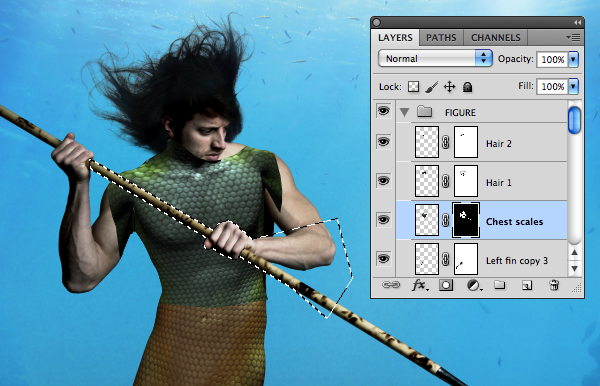Click the scroll up arrow in layers list
Image resolution: width=600 pixels, height=386 pixels.
point(574,252)
